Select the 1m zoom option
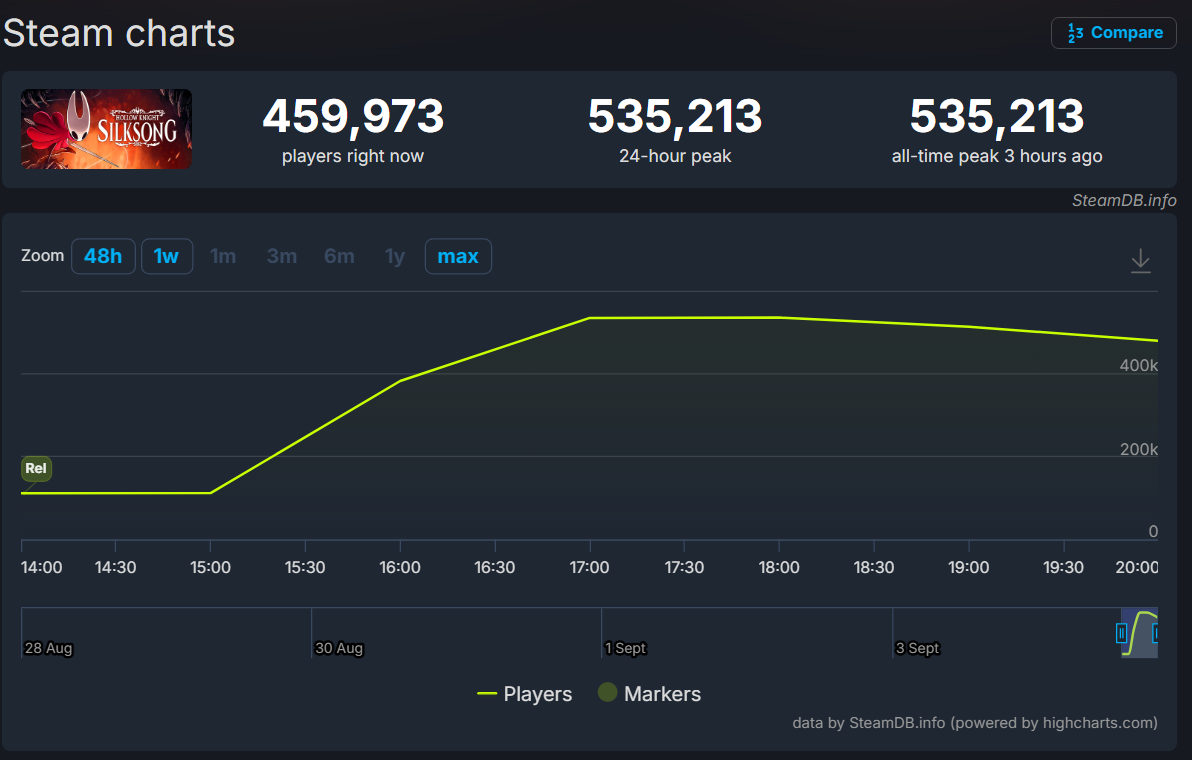The width and height of the screenshot is (1192, 760). 223,256
